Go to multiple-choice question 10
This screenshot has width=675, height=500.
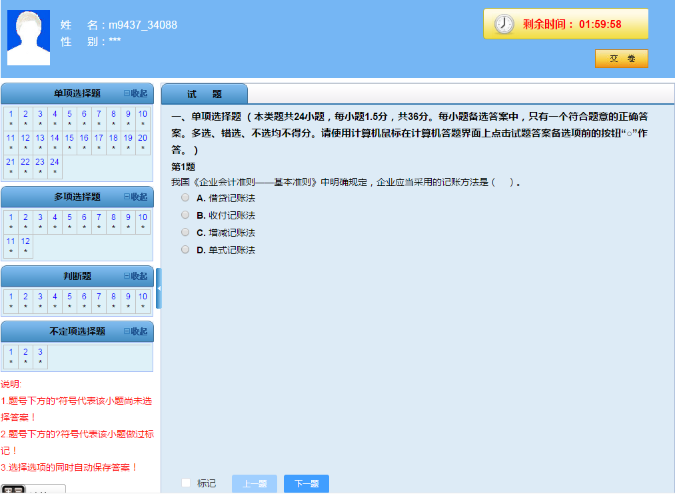(x=142, y=221)
